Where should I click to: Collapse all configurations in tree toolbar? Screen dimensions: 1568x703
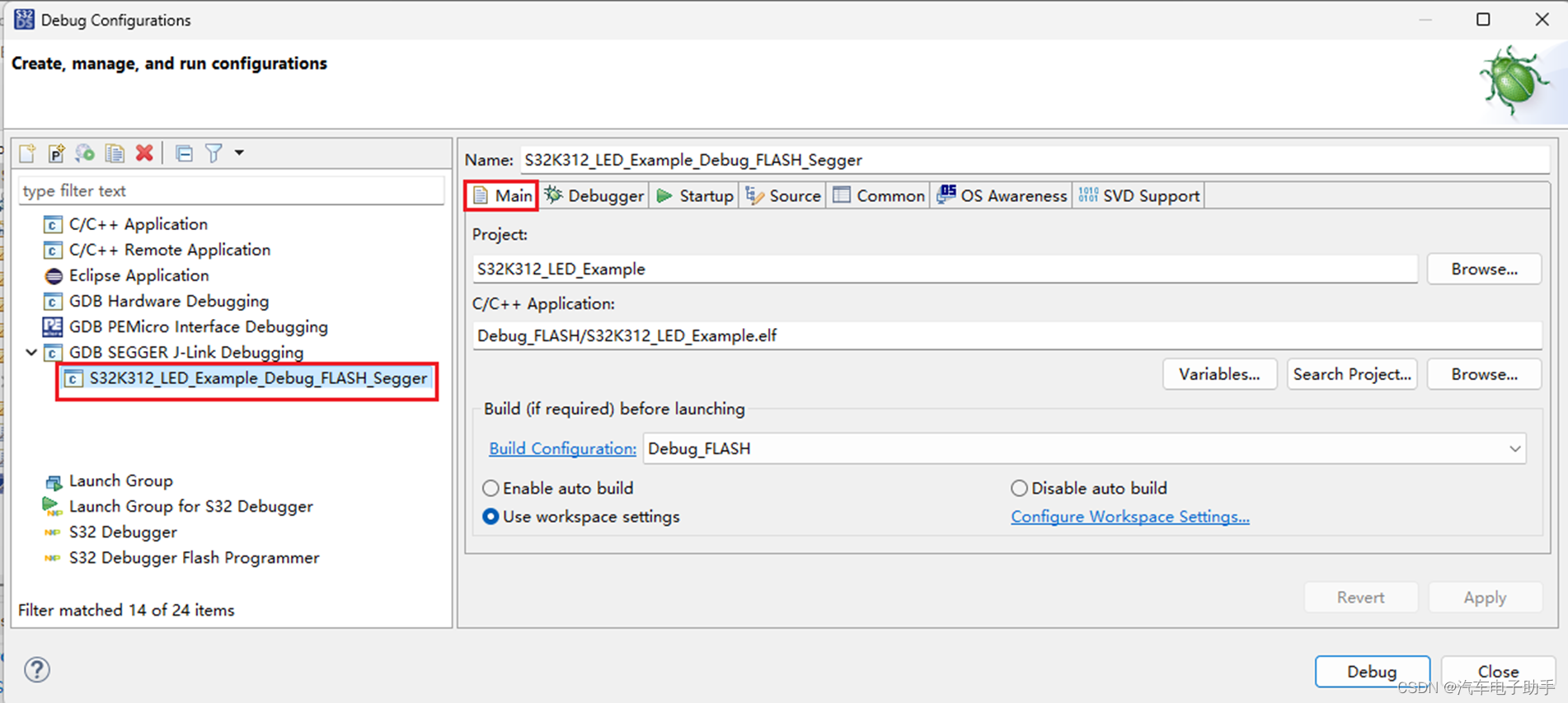tap(184, 153)
